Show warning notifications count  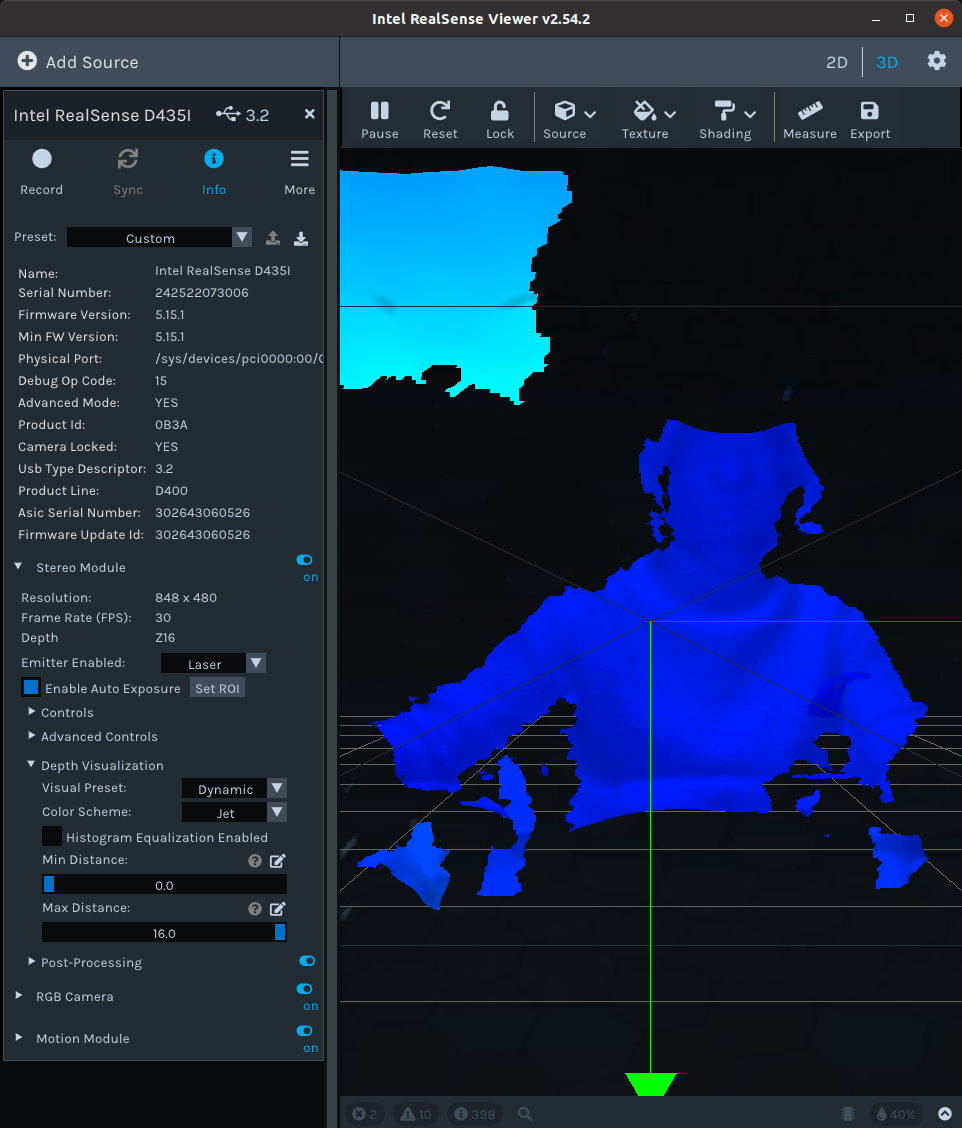click(x=415, y=1114)
